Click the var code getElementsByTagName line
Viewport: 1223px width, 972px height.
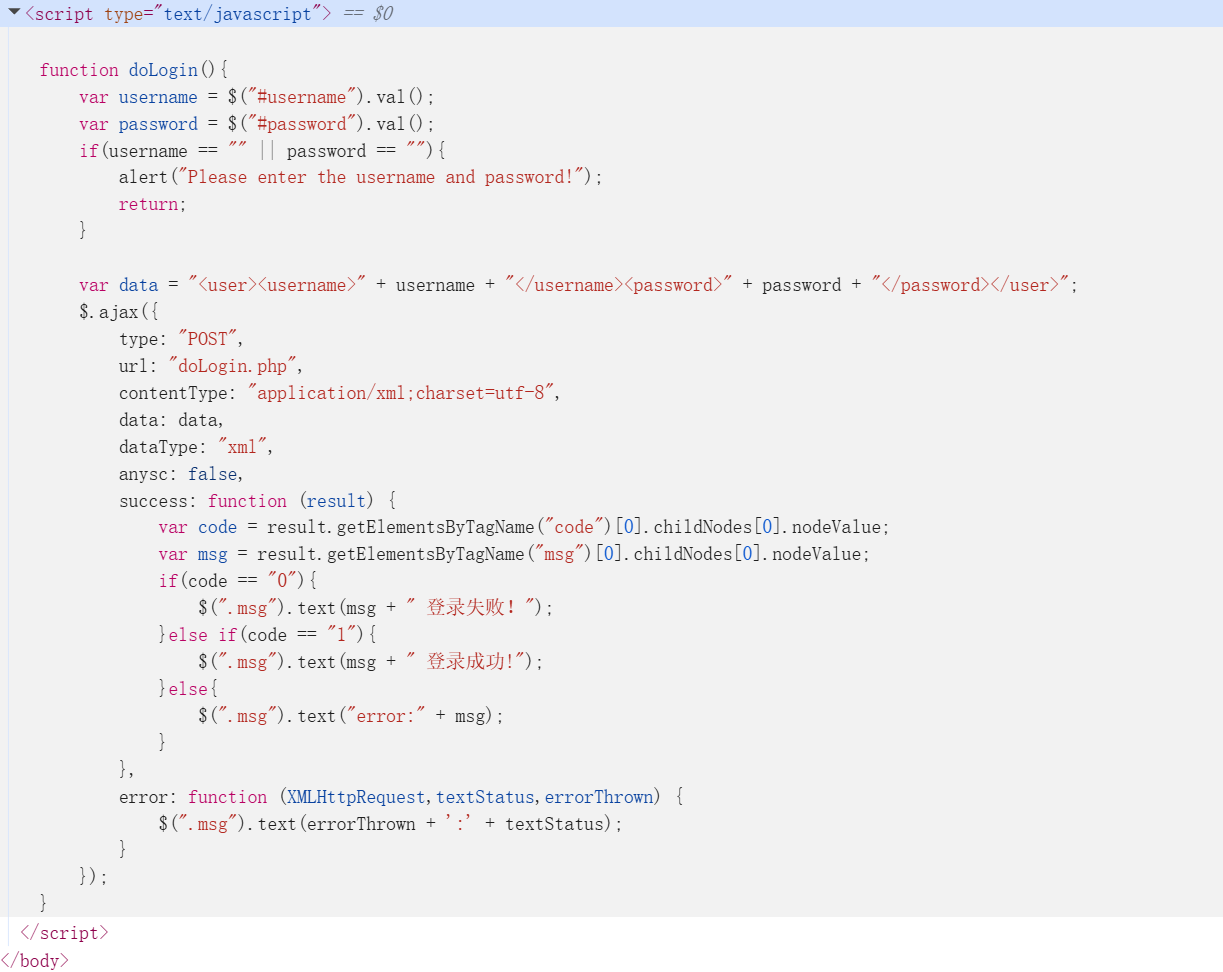[524, 527]
